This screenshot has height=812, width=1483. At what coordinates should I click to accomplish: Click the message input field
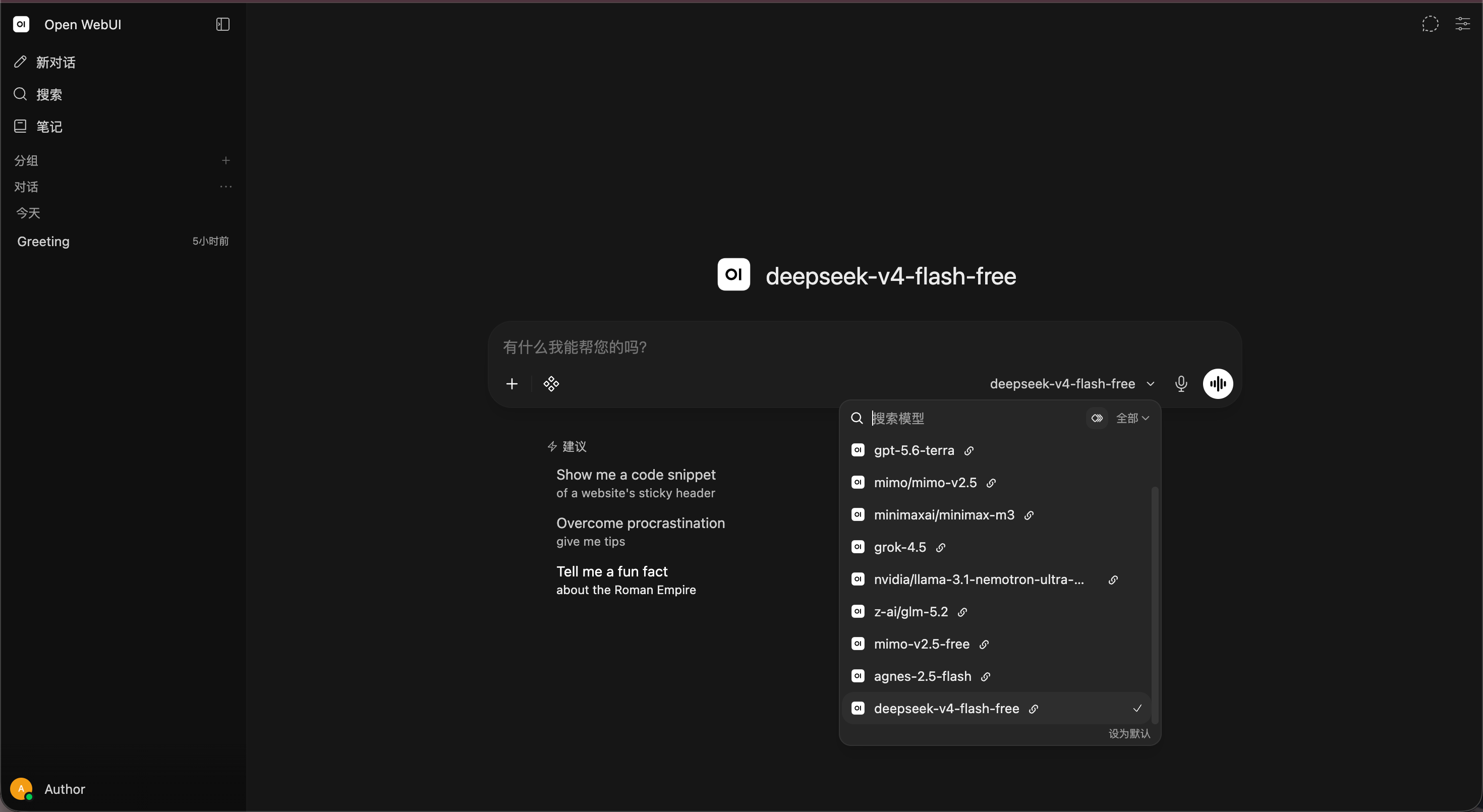point(864,347)
